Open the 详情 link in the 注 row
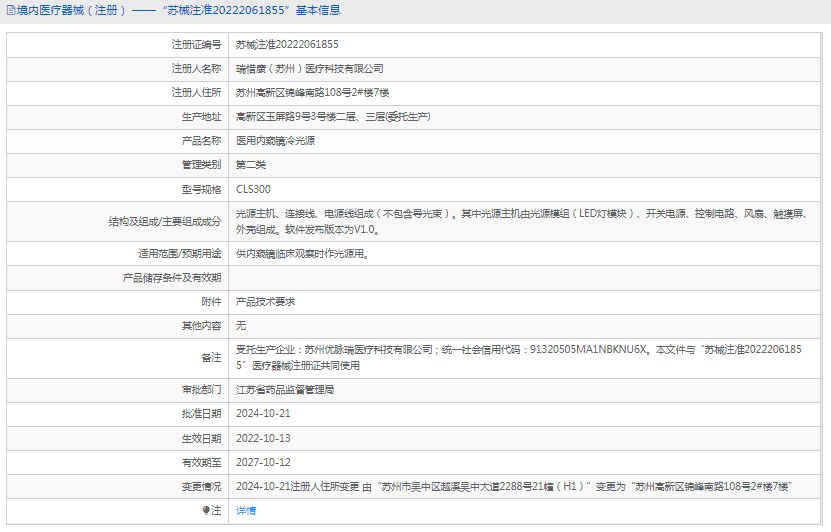The height and width of the screenshot is (532, 831). [x=245, y=510]
